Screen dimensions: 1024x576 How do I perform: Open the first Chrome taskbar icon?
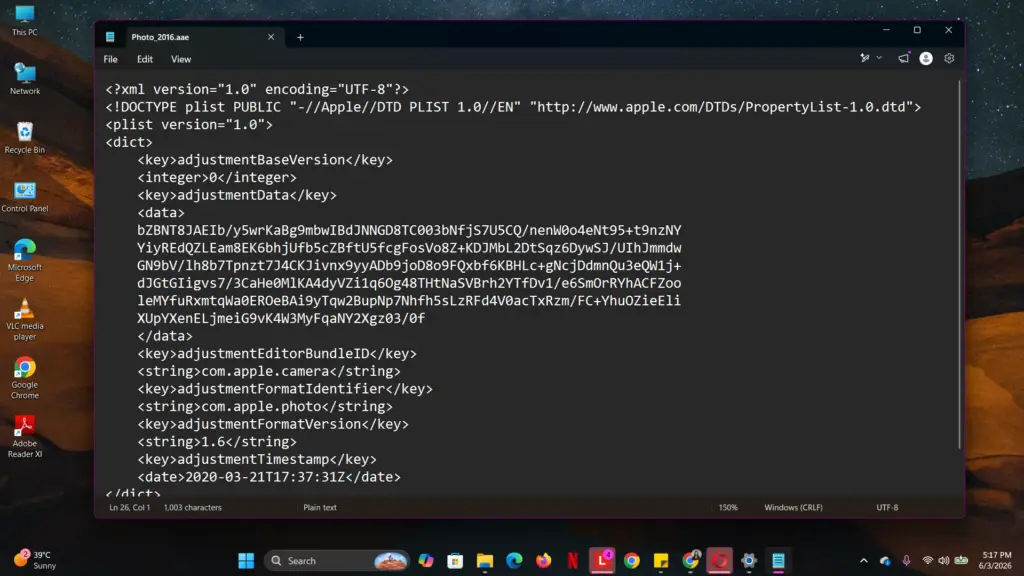(x=632, y=560)
